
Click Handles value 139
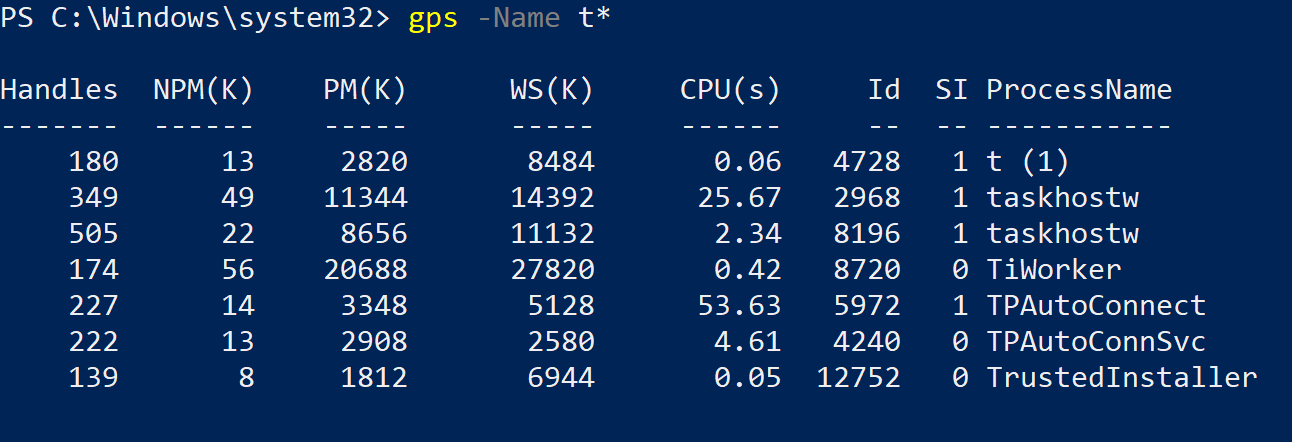click(93, 378)
